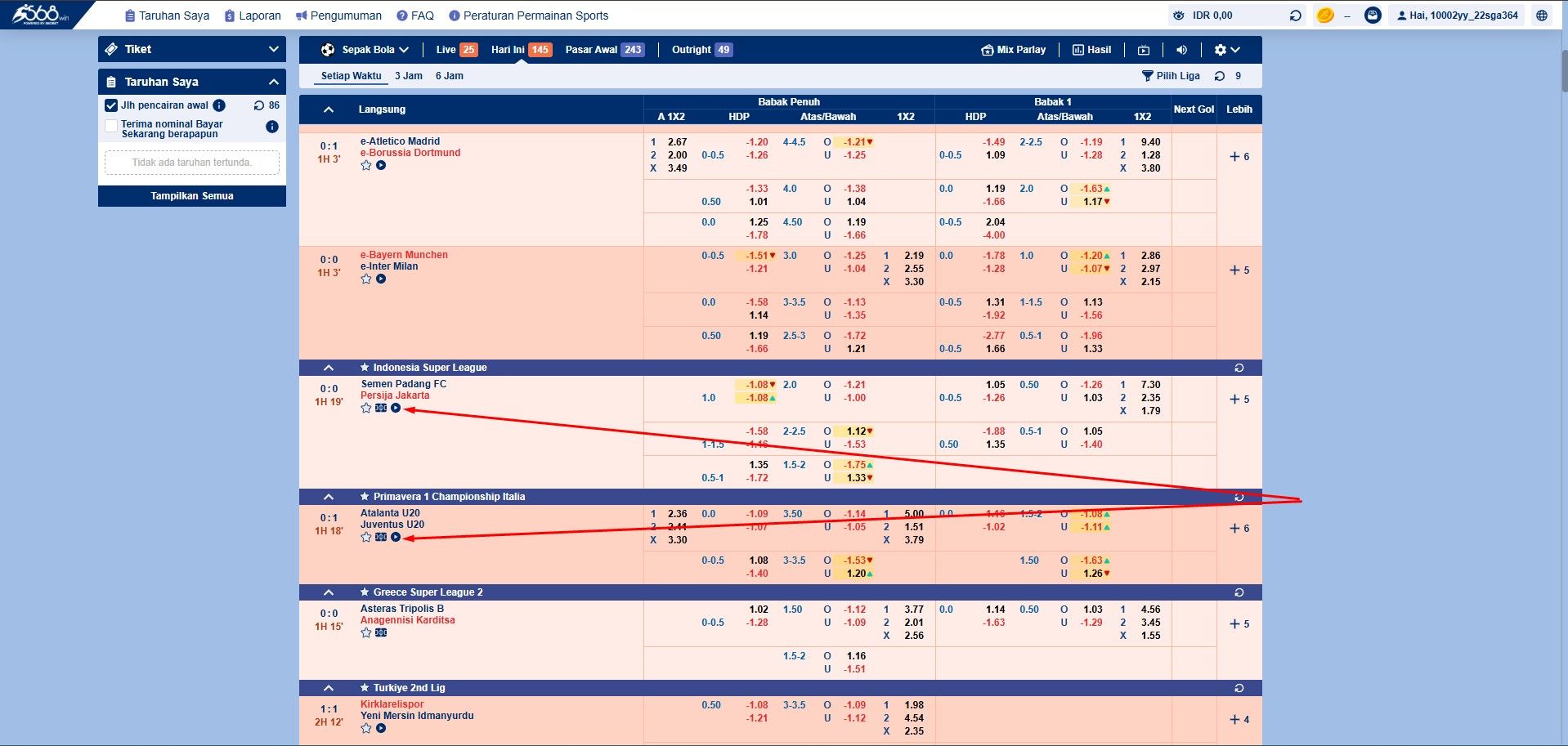Open Taruhan Saya in the top menu
The width and height of the screenshot is (1568, 746).
point(167,16)
